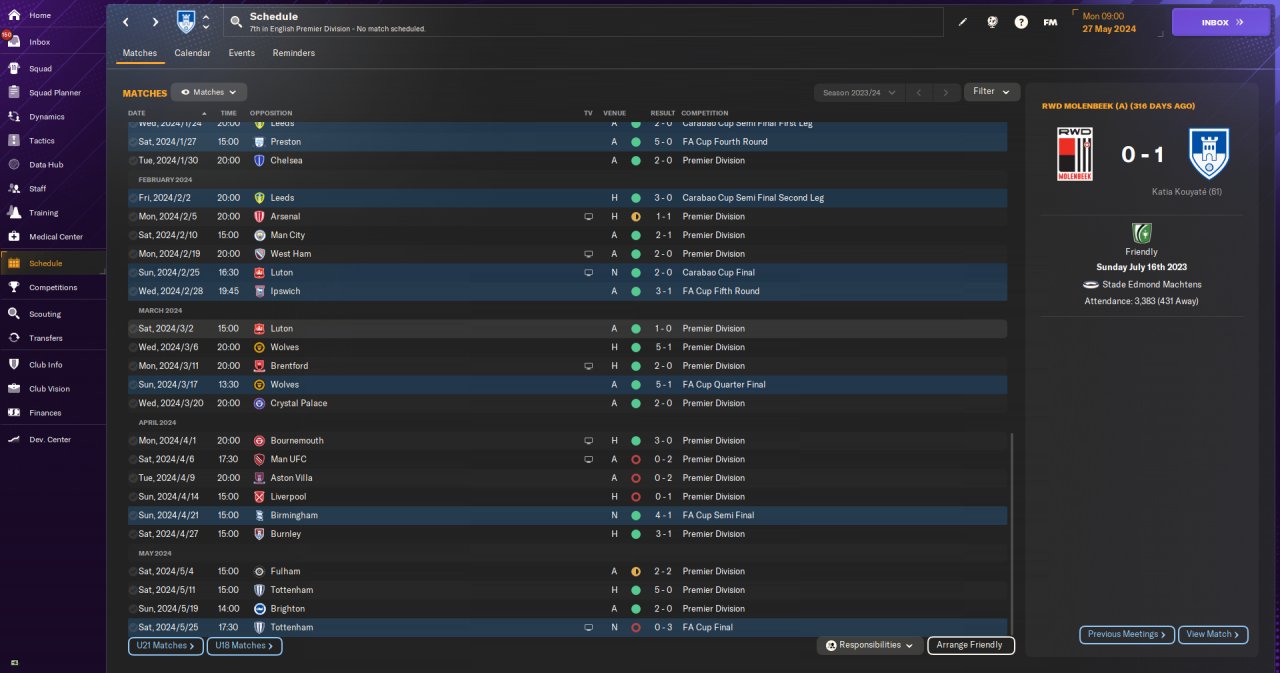The image size is (1280, 673).
Task: Click the Arrange Friendly button
Action: [971, 646]
